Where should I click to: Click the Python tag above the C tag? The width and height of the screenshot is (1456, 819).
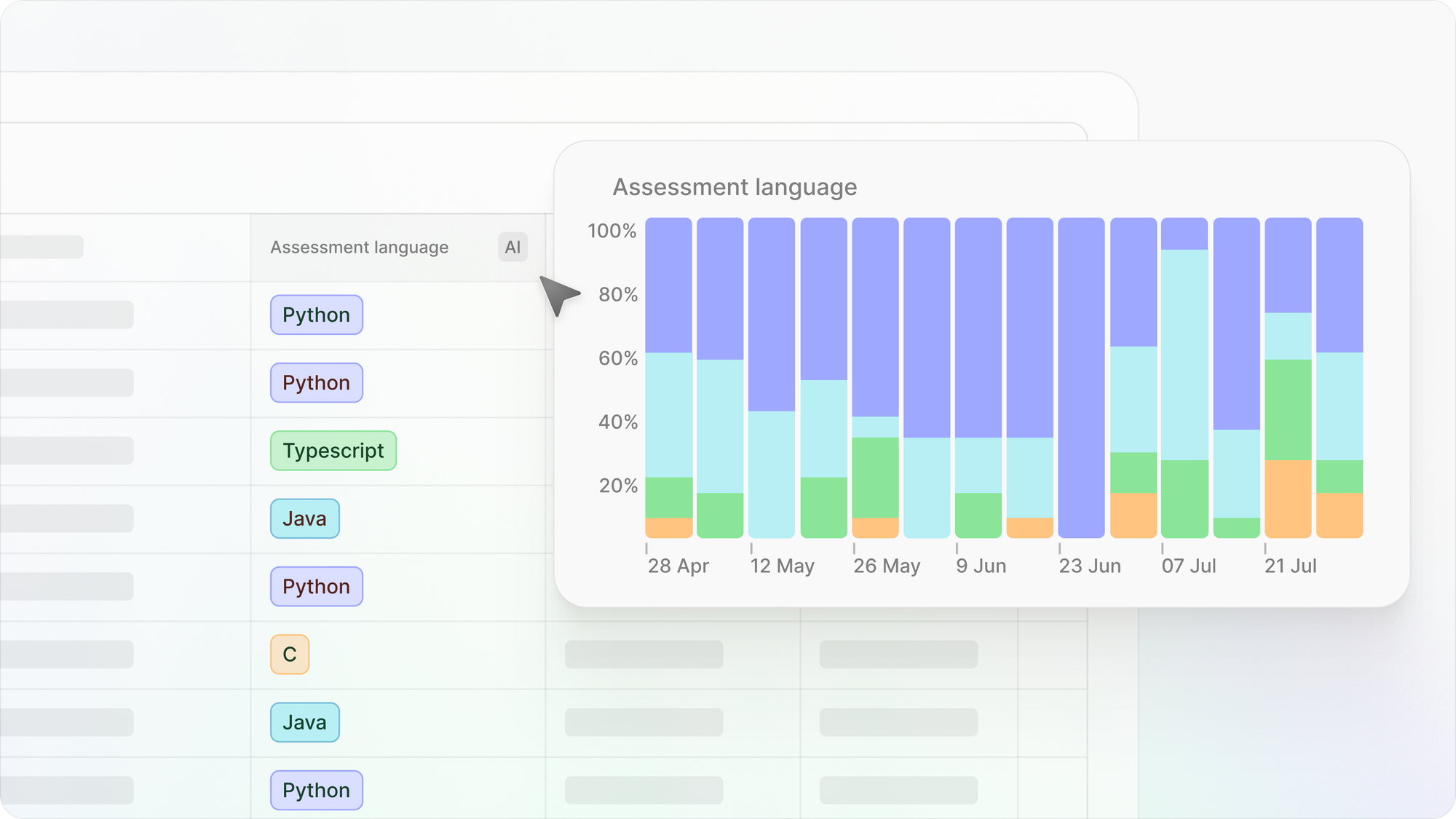coord(317,587)
